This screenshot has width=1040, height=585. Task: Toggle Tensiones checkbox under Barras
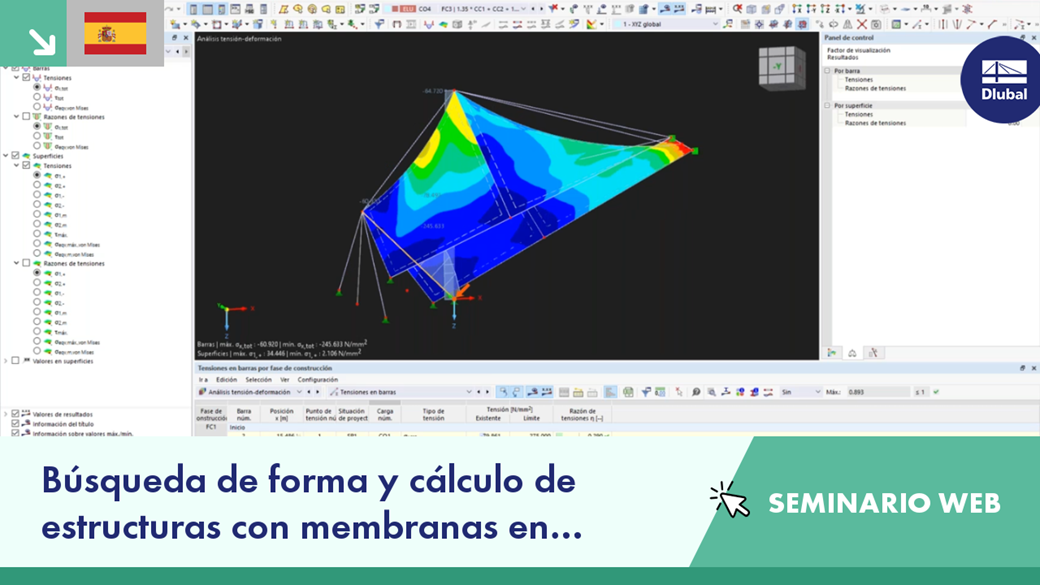click(x=27, y=78)
